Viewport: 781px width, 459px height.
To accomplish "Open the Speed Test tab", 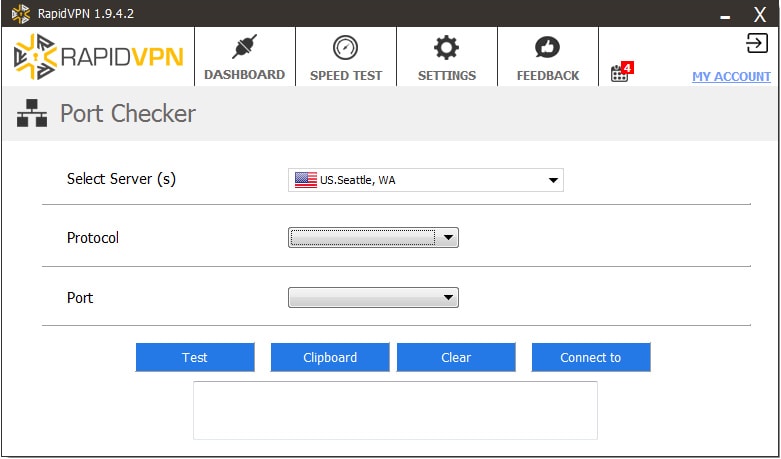I will coord(346,57).
